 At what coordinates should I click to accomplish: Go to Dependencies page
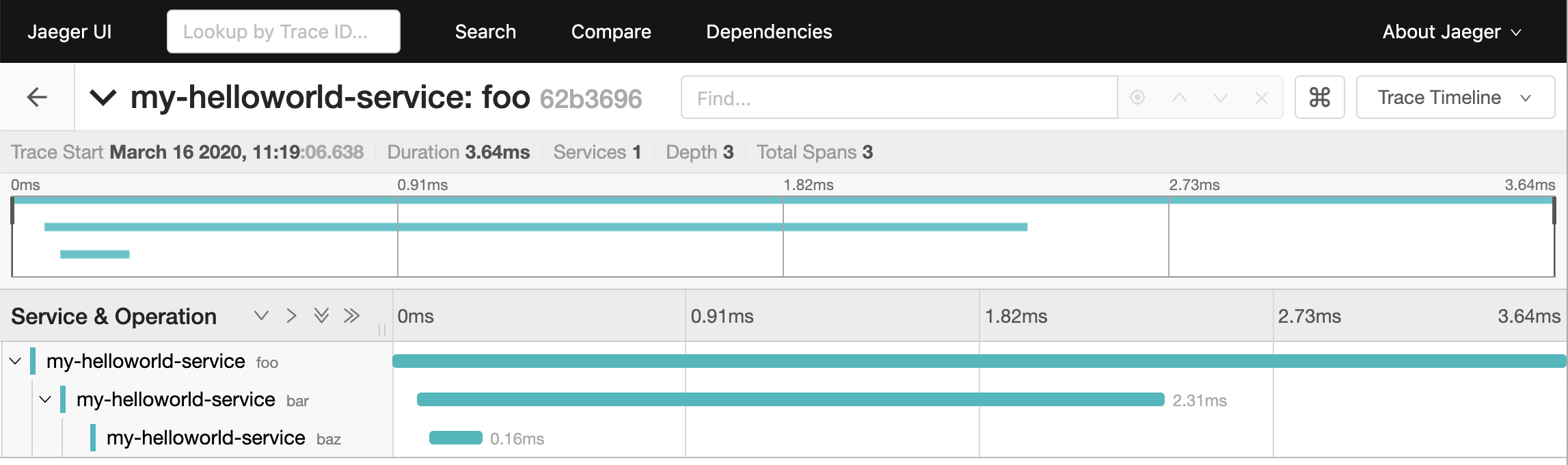(x=768, y=31)
